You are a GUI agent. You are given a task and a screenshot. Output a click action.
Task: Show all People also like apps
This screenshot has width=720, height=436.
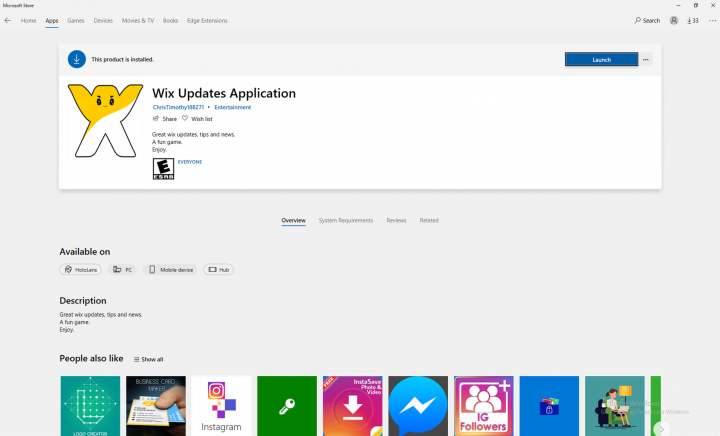click(148, 359)
